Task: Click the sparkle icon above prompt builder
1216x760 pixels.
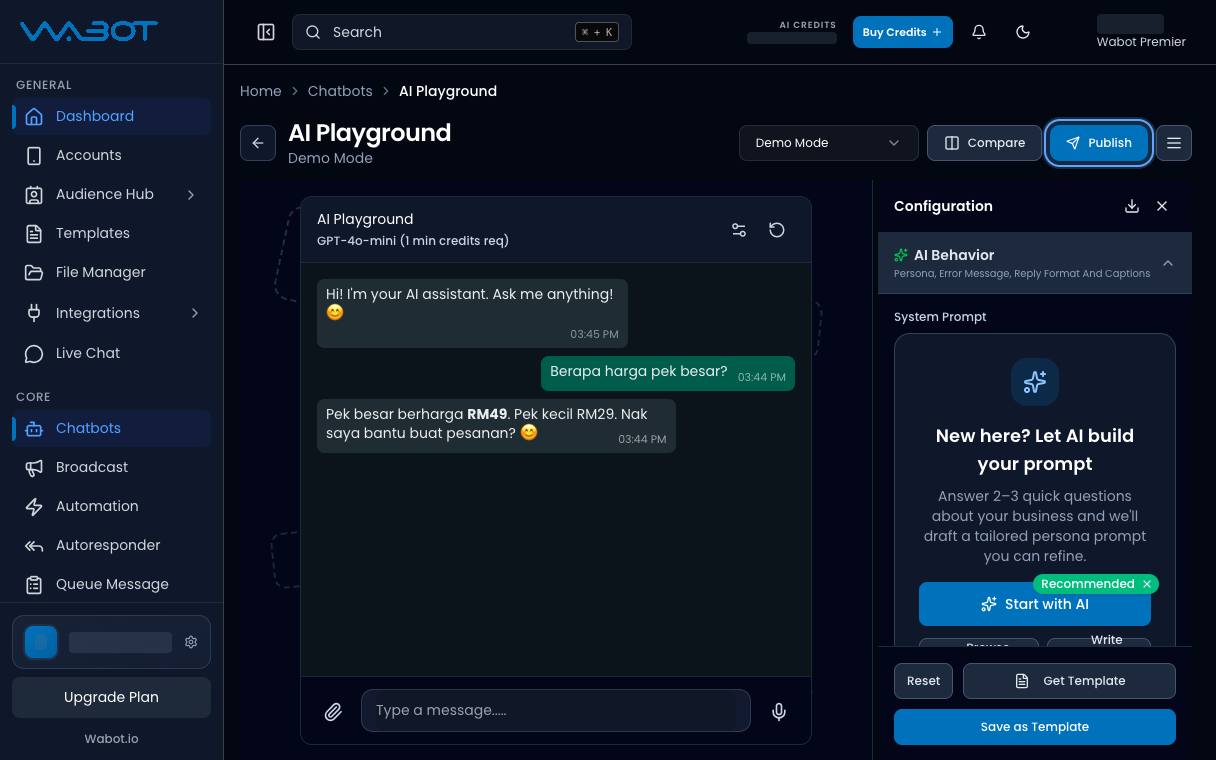Action: pos(1035,382)
